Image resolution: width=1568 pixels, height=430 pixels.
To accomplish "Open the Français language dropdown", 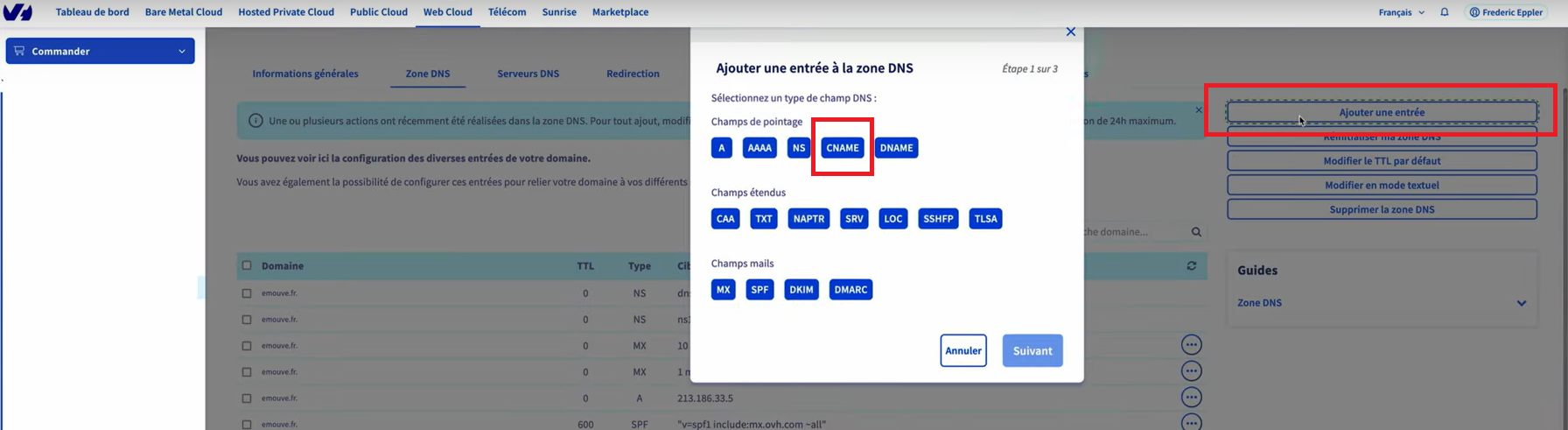I will click(1402, 12).
